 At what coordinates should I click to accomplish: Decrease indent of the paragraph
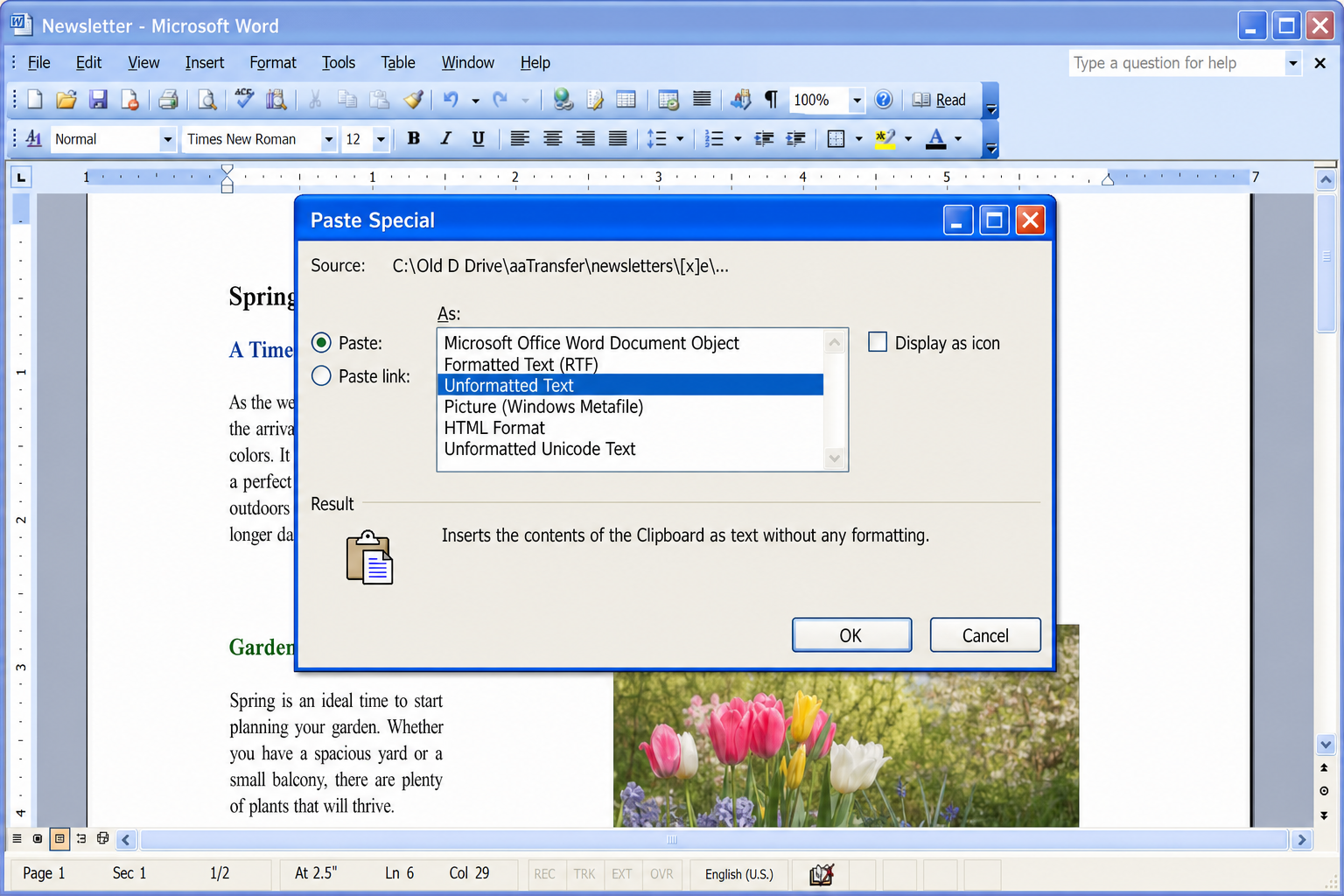click(764, 138)
